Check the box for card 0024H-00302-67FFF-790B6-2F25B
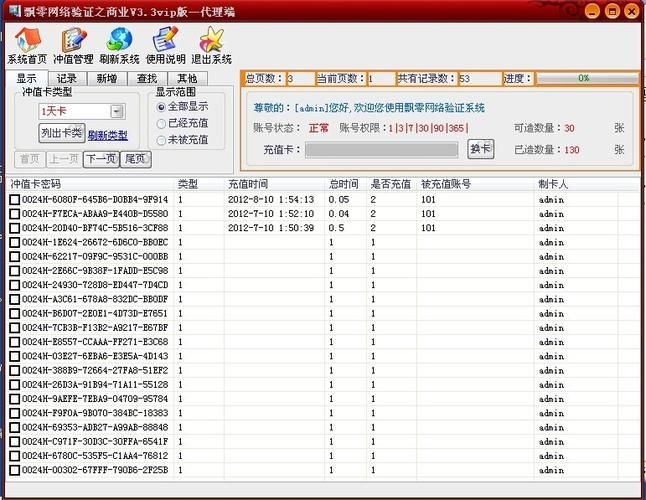 pos(15,470)
